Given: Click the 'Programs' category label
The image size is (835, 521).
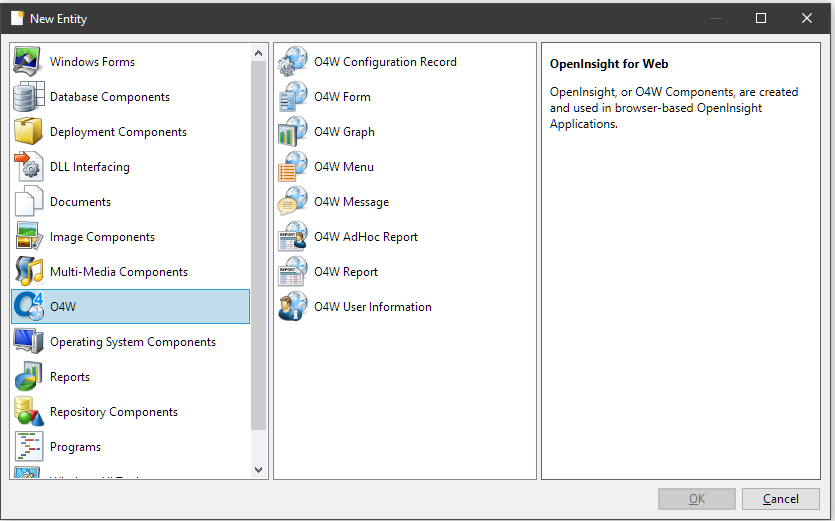Looking at the screenshot, I should (75, 447).
